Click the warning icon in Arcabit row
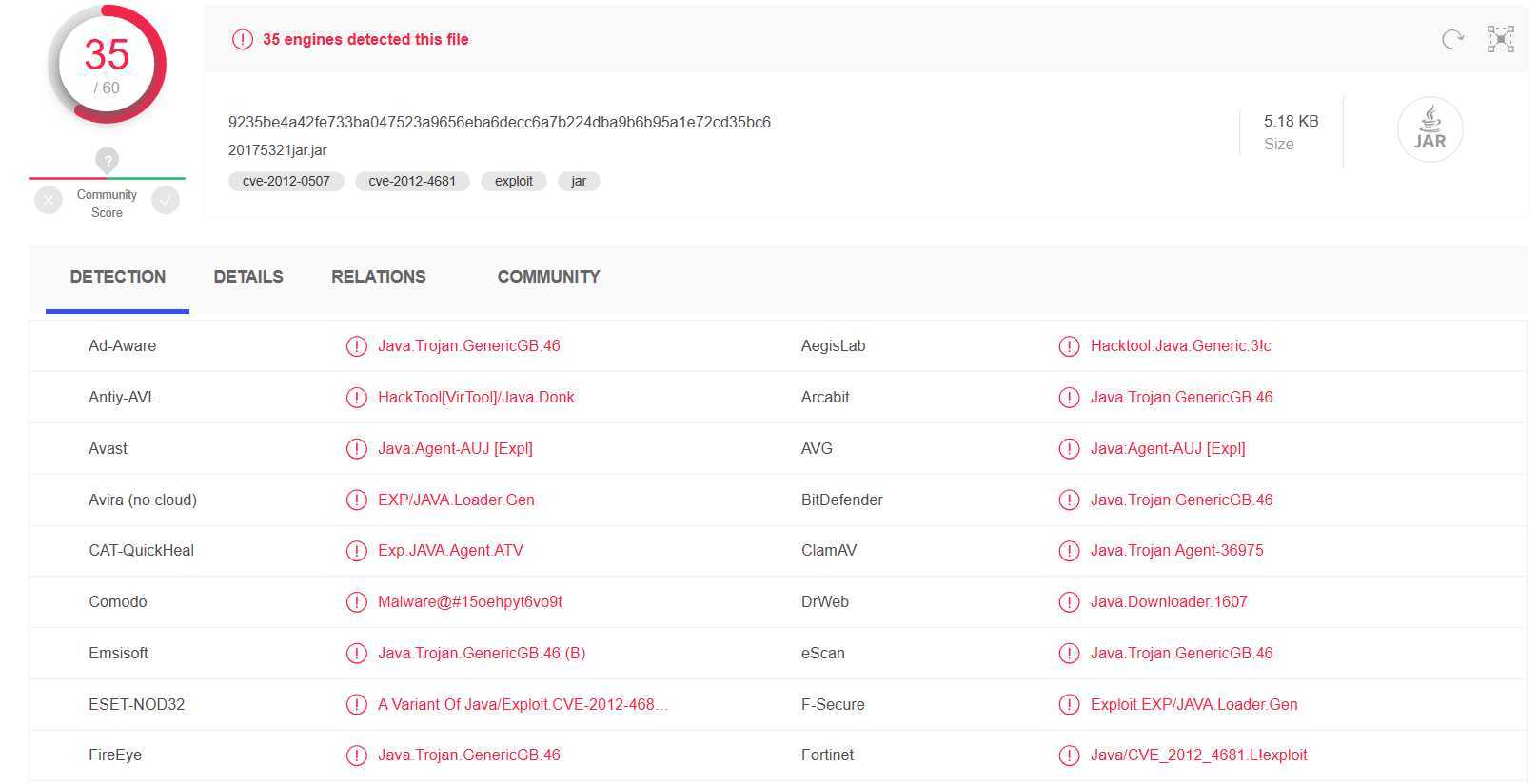This screenshot has width=1538, height=784. click(1069, 398)
